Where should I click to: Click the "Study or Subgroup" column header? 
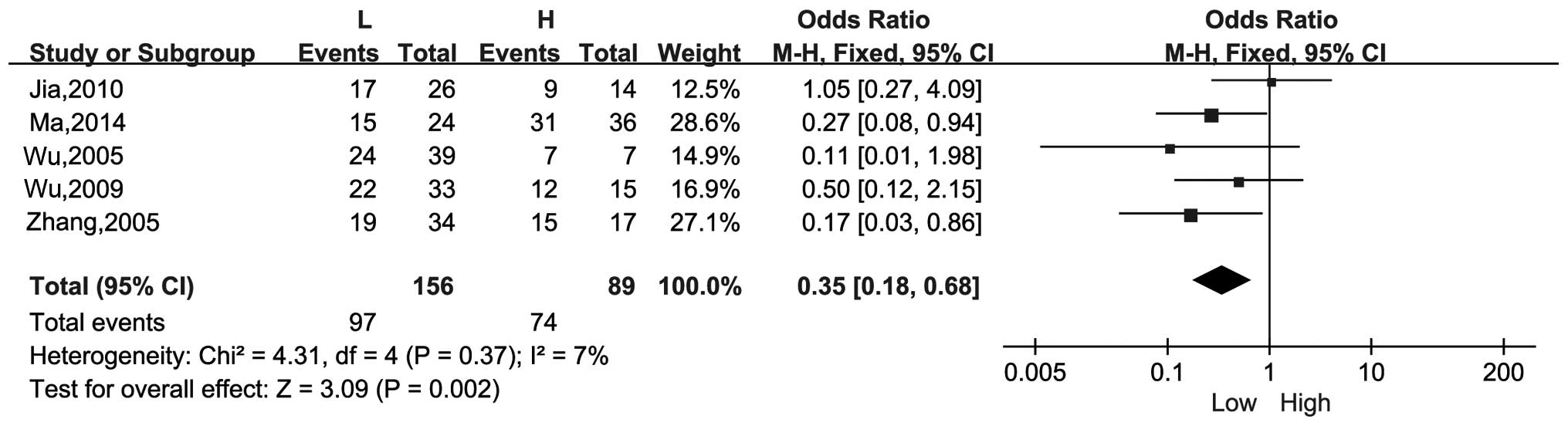pos(142,53)
